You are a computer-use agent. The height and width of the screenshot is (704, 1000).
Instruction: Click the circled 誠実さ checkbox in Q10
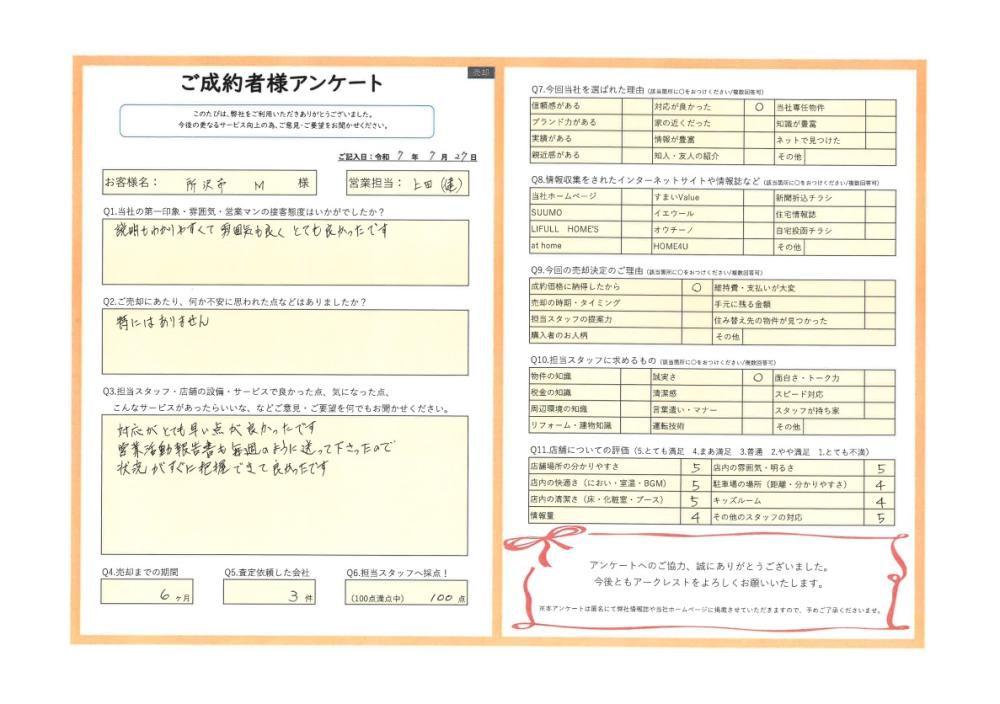click(757, 379)
